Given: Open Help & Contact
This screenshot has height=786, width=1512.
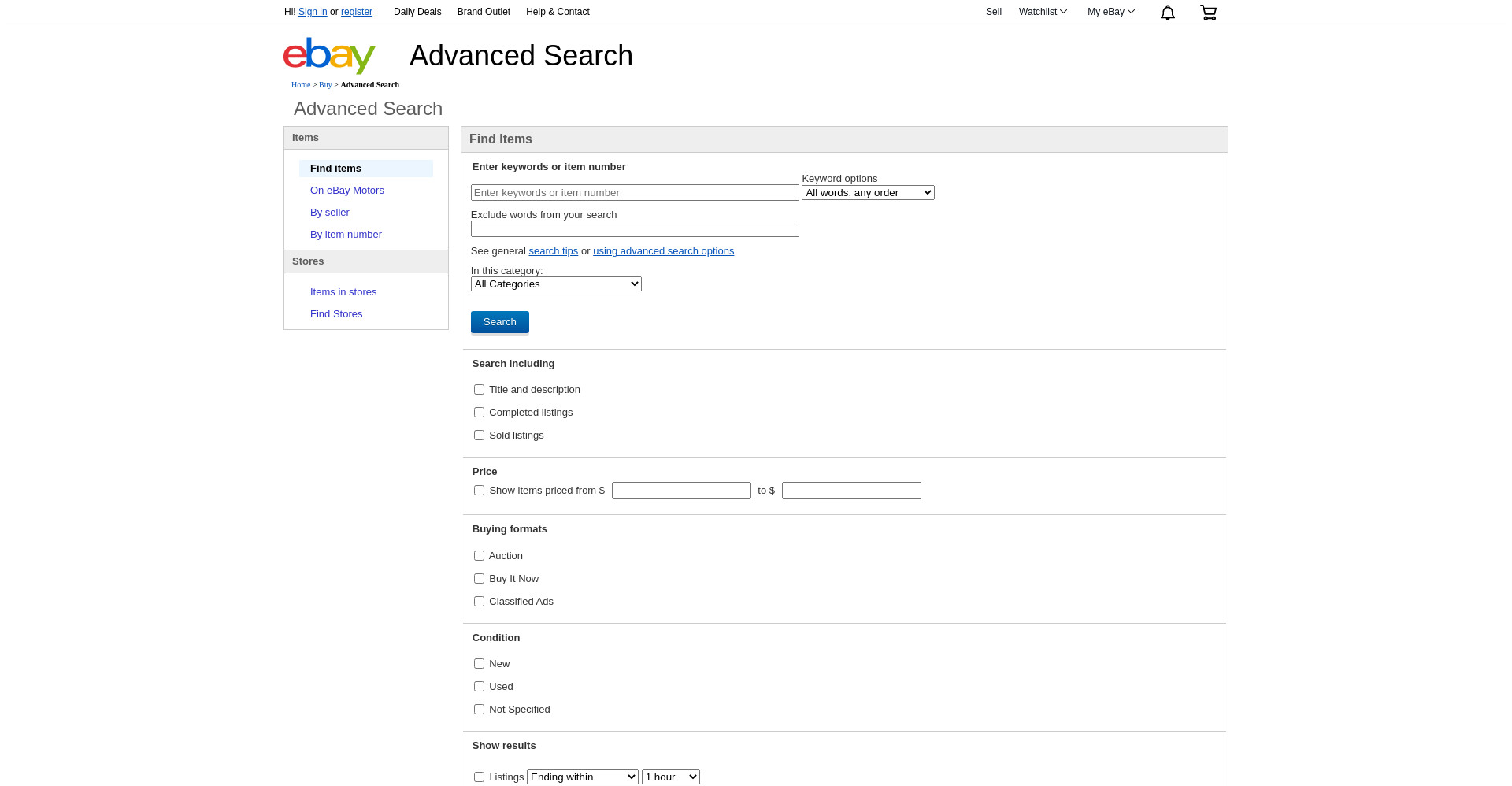Looking at the screenshot, I should point(558,12).
